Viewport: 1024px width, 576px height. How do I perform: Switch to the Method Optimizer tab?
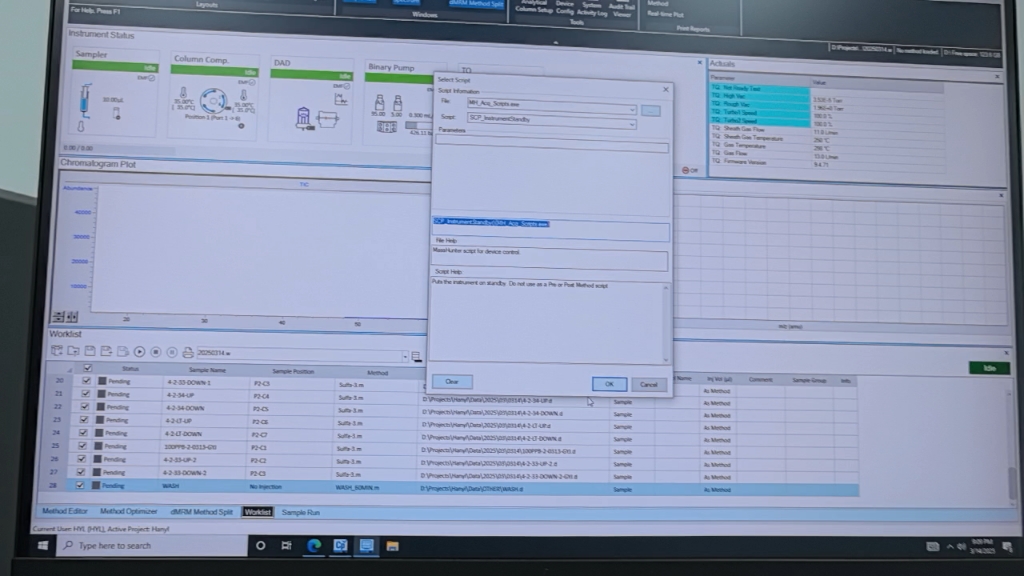[129, 511]
